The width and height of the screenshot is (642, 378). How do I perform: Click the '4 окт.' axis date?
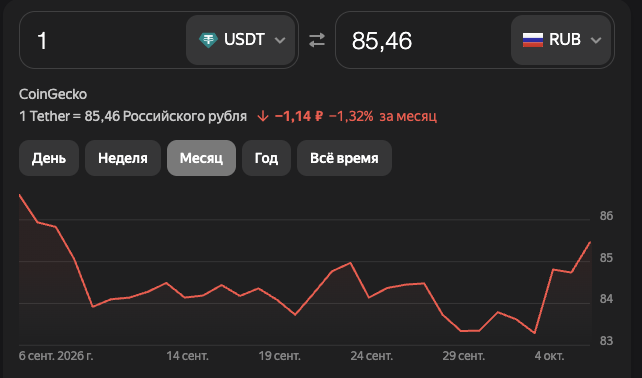click(x=549, y=356)
